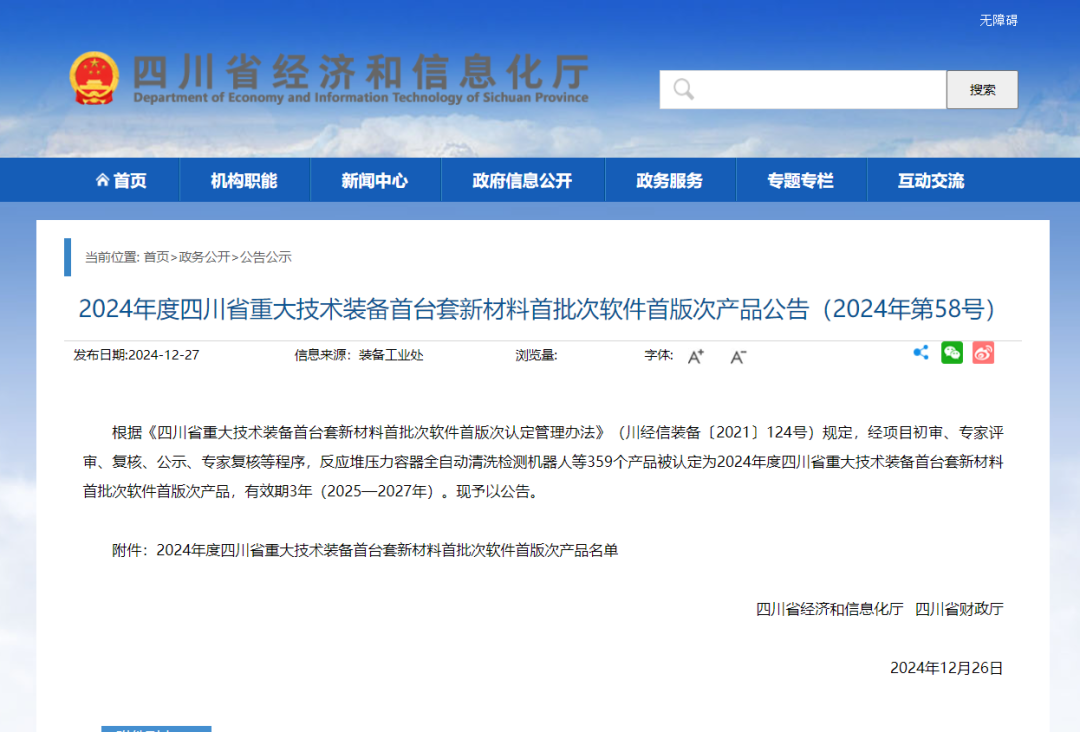
Task: Open the 互动交流 section
Action: [x=931, y=179]
